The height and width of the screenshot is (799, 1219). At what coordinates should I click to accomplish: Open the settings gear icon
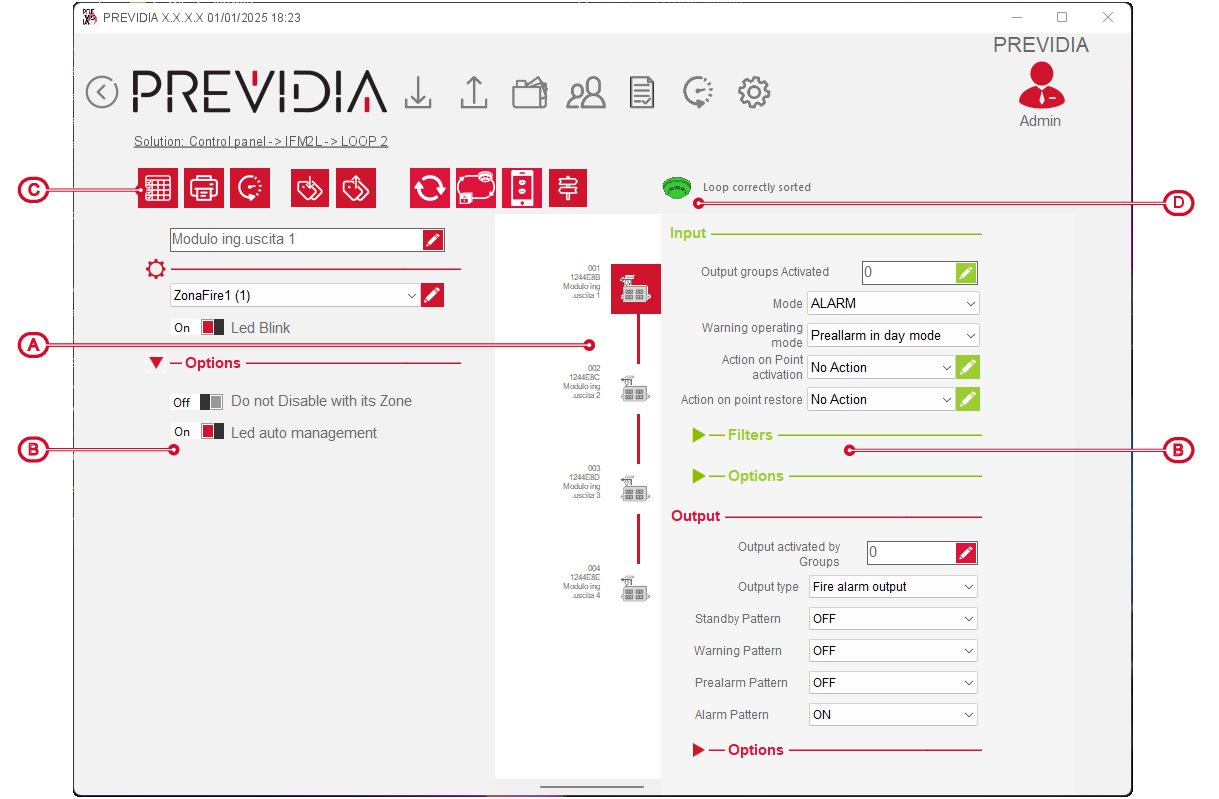coord(753,92)
